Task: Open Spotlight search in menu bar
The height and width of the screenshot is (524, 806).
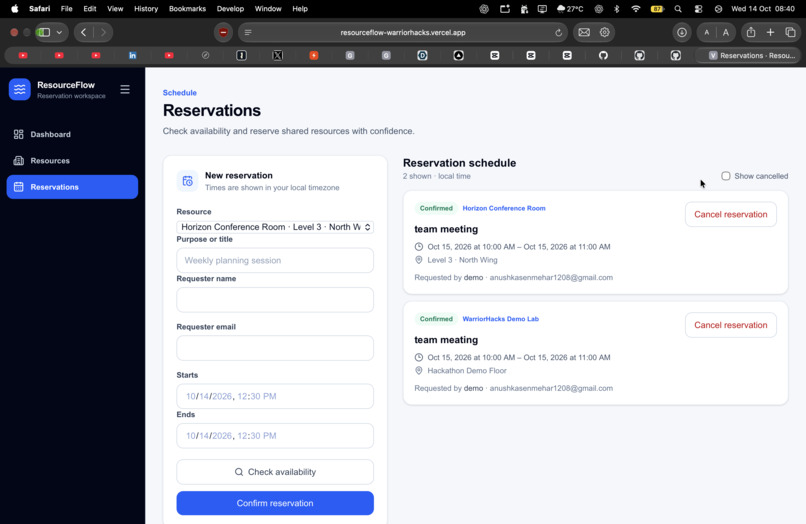Action: pos(678,9)
